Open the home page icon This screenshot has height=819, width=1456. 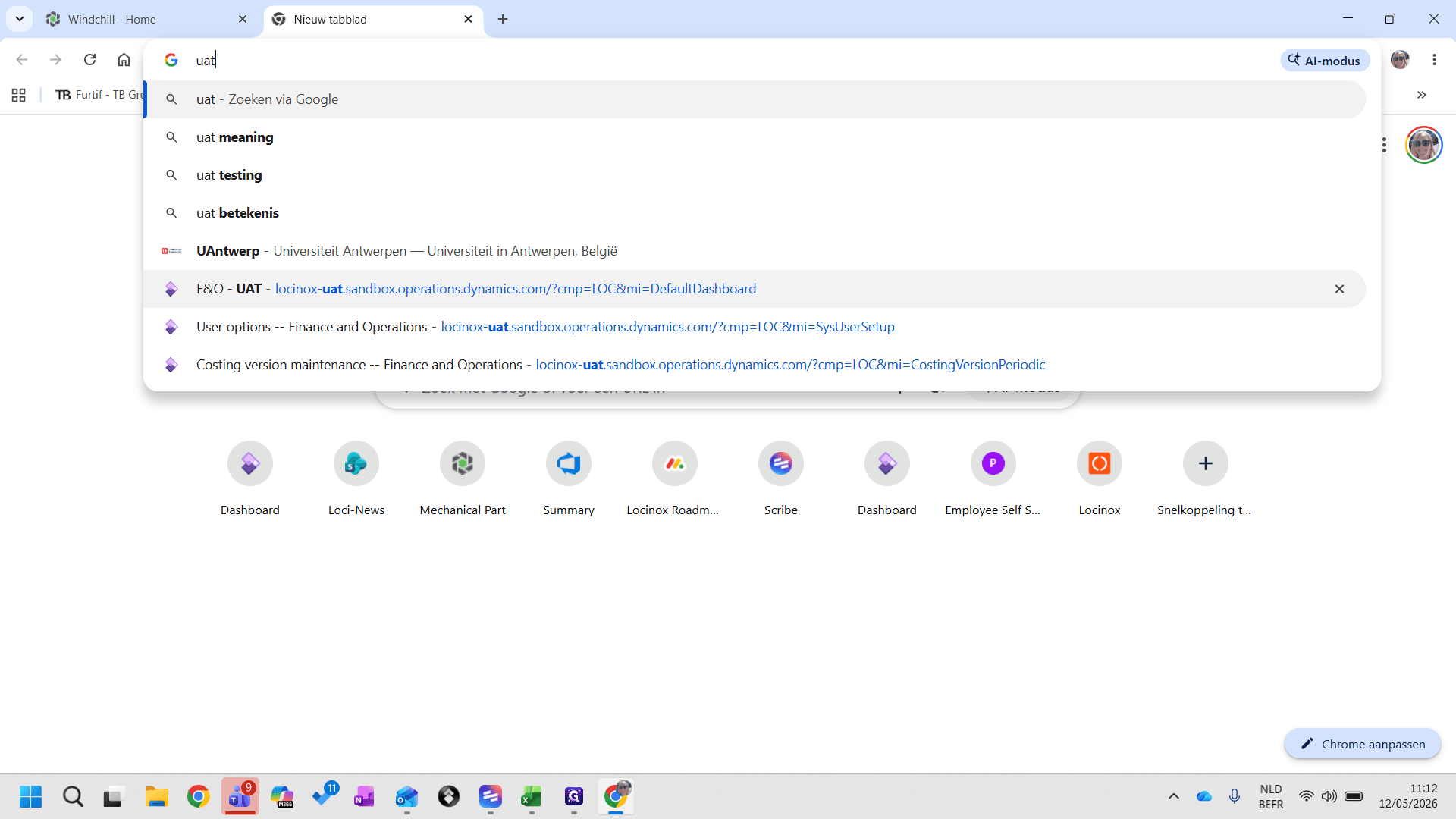tap(124, 60)
